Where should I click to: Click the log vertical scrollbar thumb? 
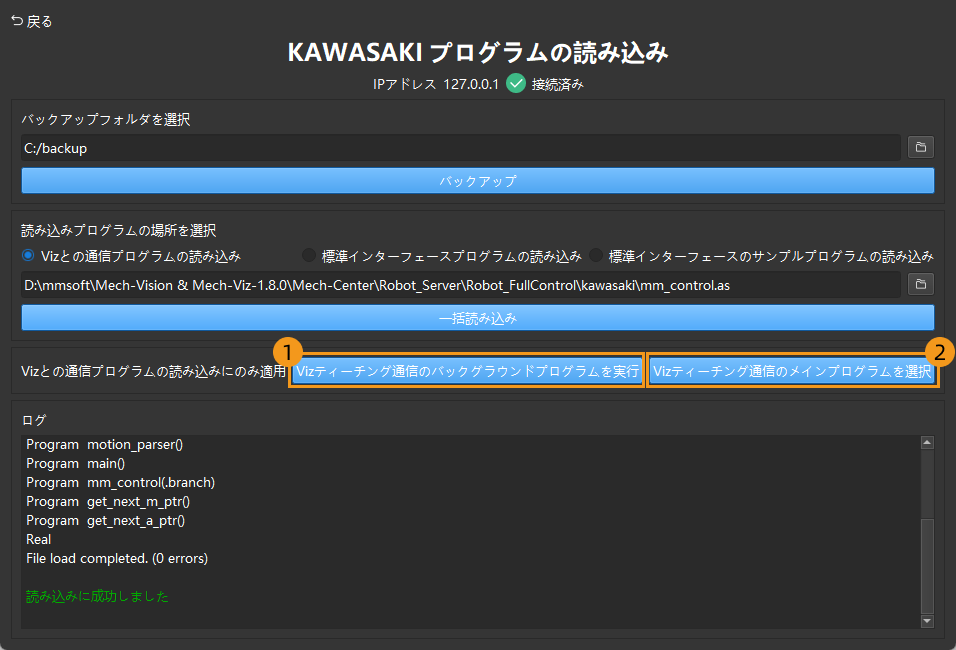coord(927,566)
